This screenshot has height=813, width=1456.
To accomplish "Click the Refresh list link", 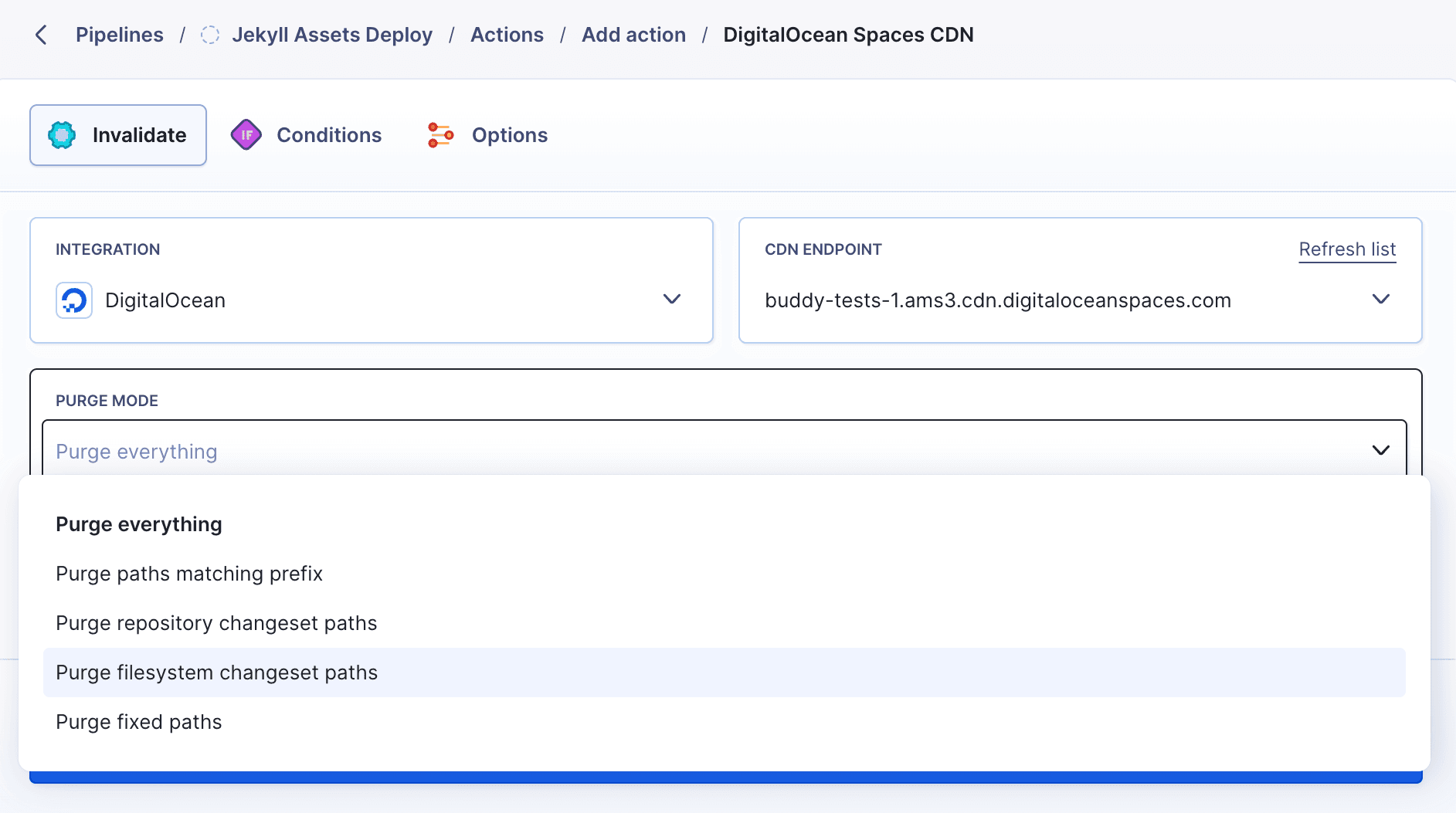I will [1347, 249].
